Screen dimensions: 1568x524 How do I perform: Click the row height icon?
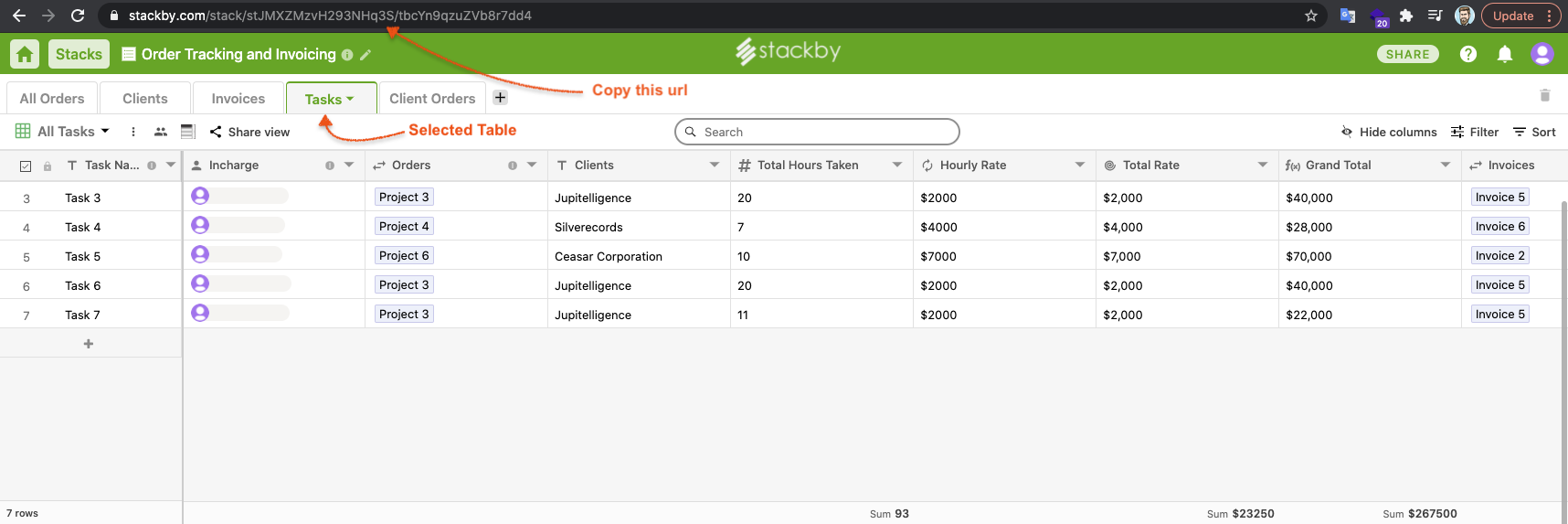pyautogui.click(x=188, y=132)
